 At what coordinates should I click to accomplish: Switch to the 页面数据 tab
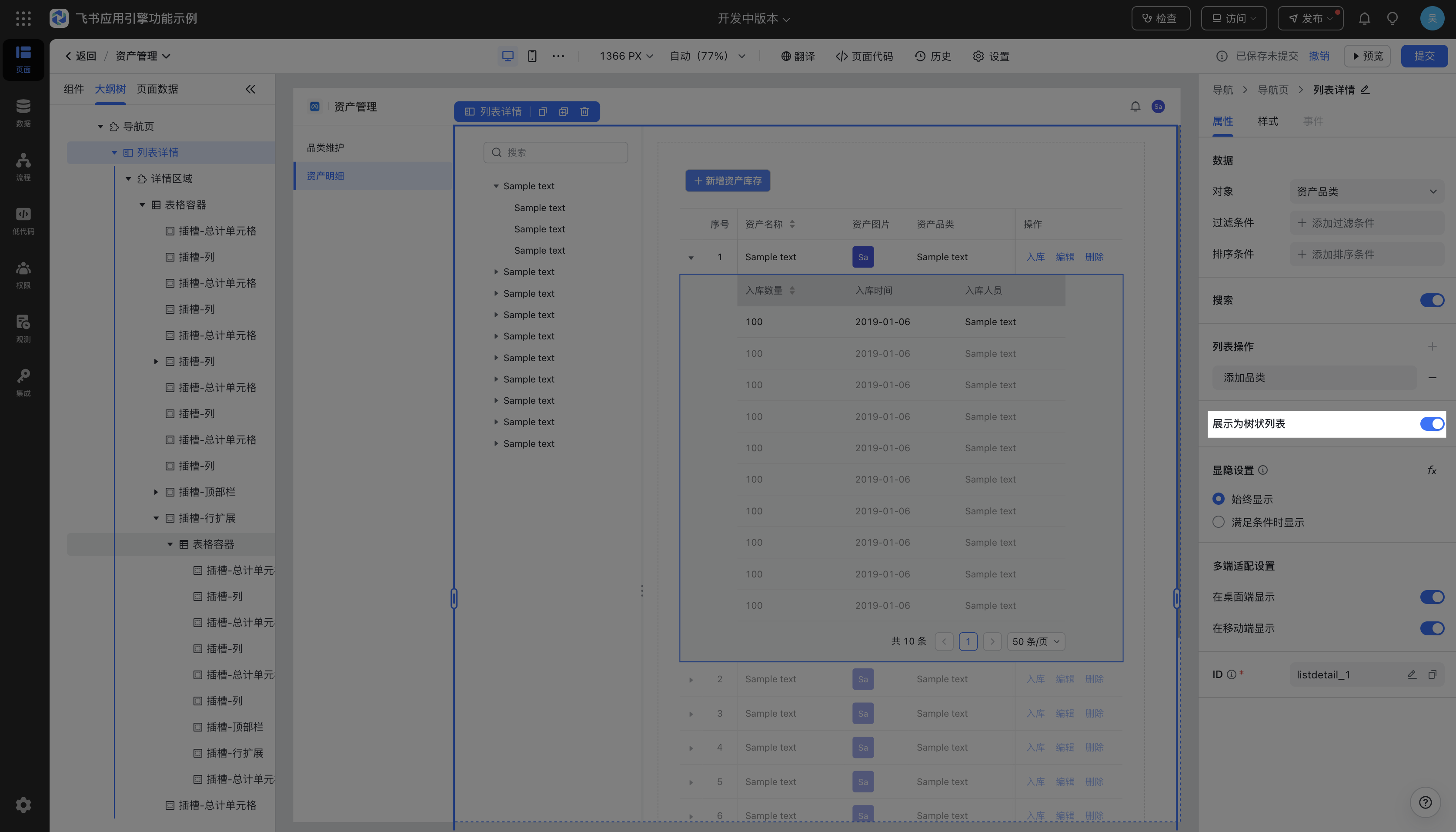point(157,89)
